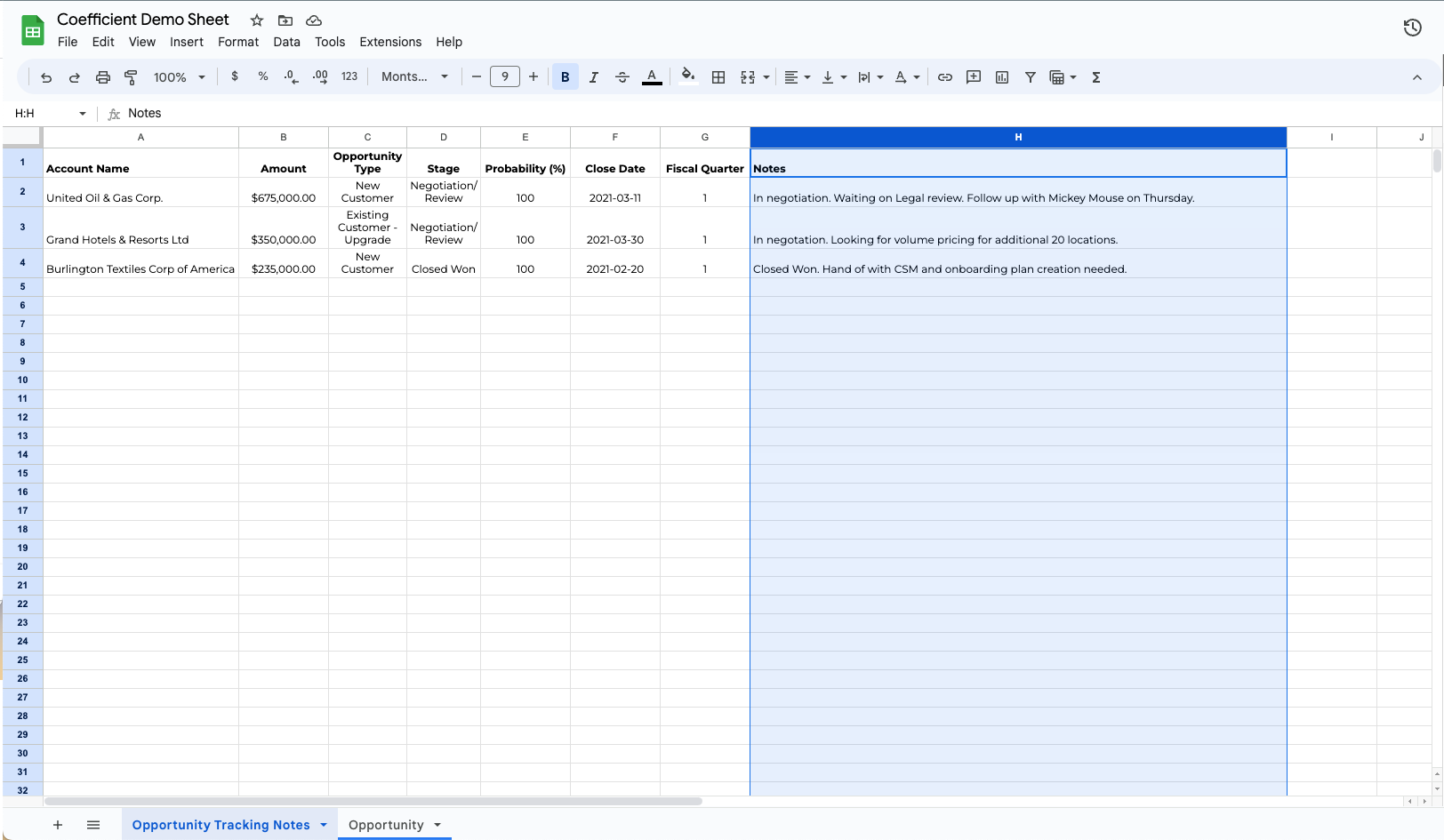Open text rotation dropdown

tap(907, 77)
